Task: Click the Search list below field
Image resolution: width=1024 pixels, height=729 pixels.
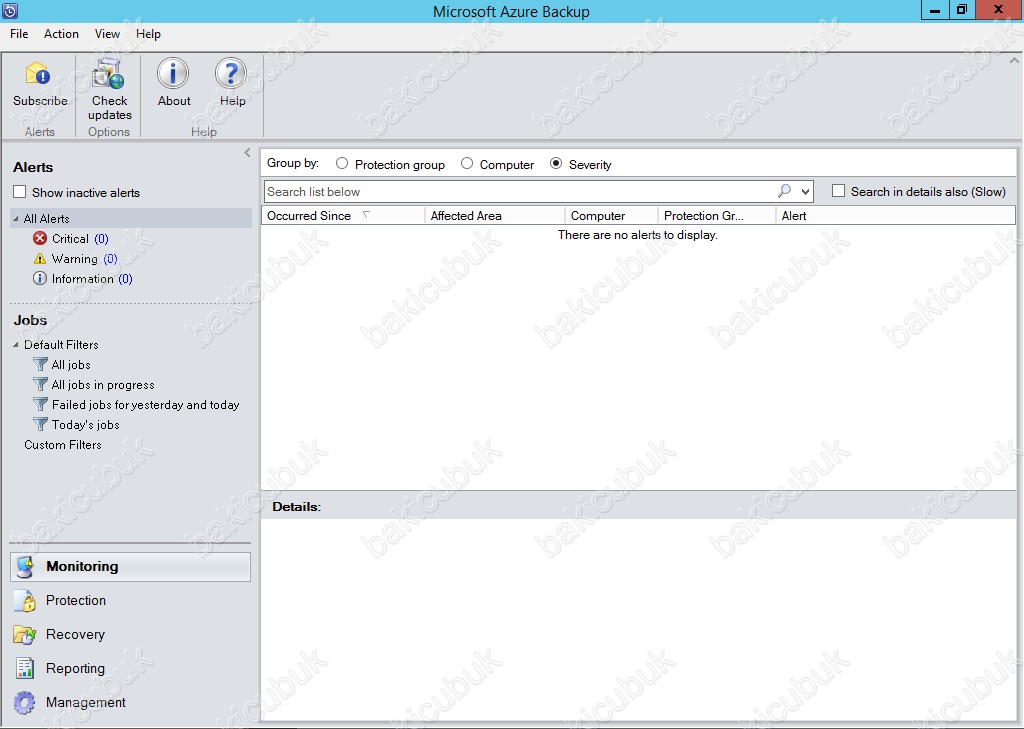Action: (x=519, y=191)
